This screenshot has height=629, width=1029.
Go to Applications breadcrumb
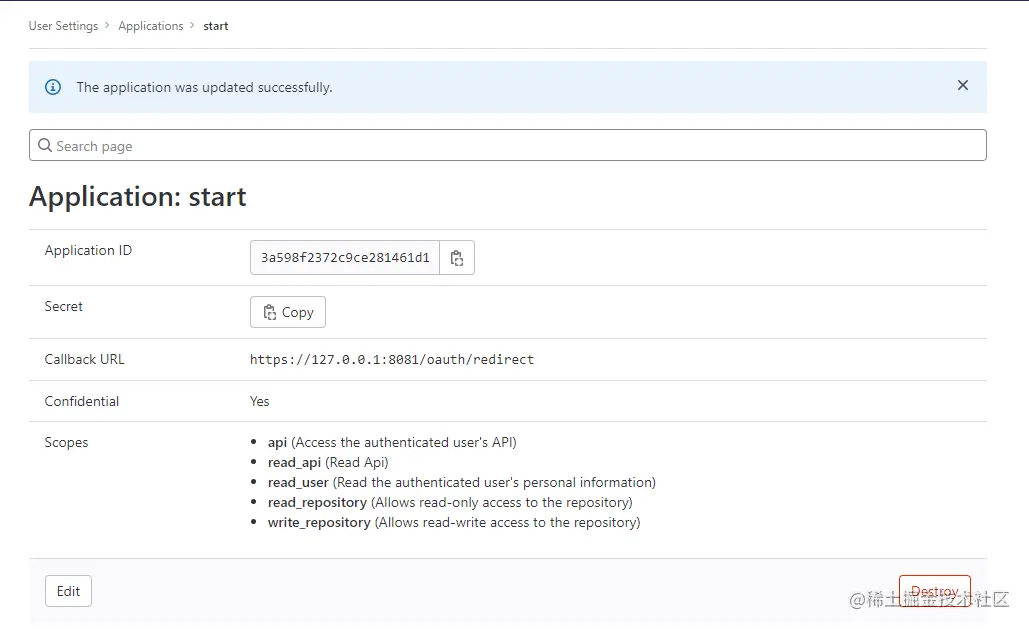(x=151, y=26)
